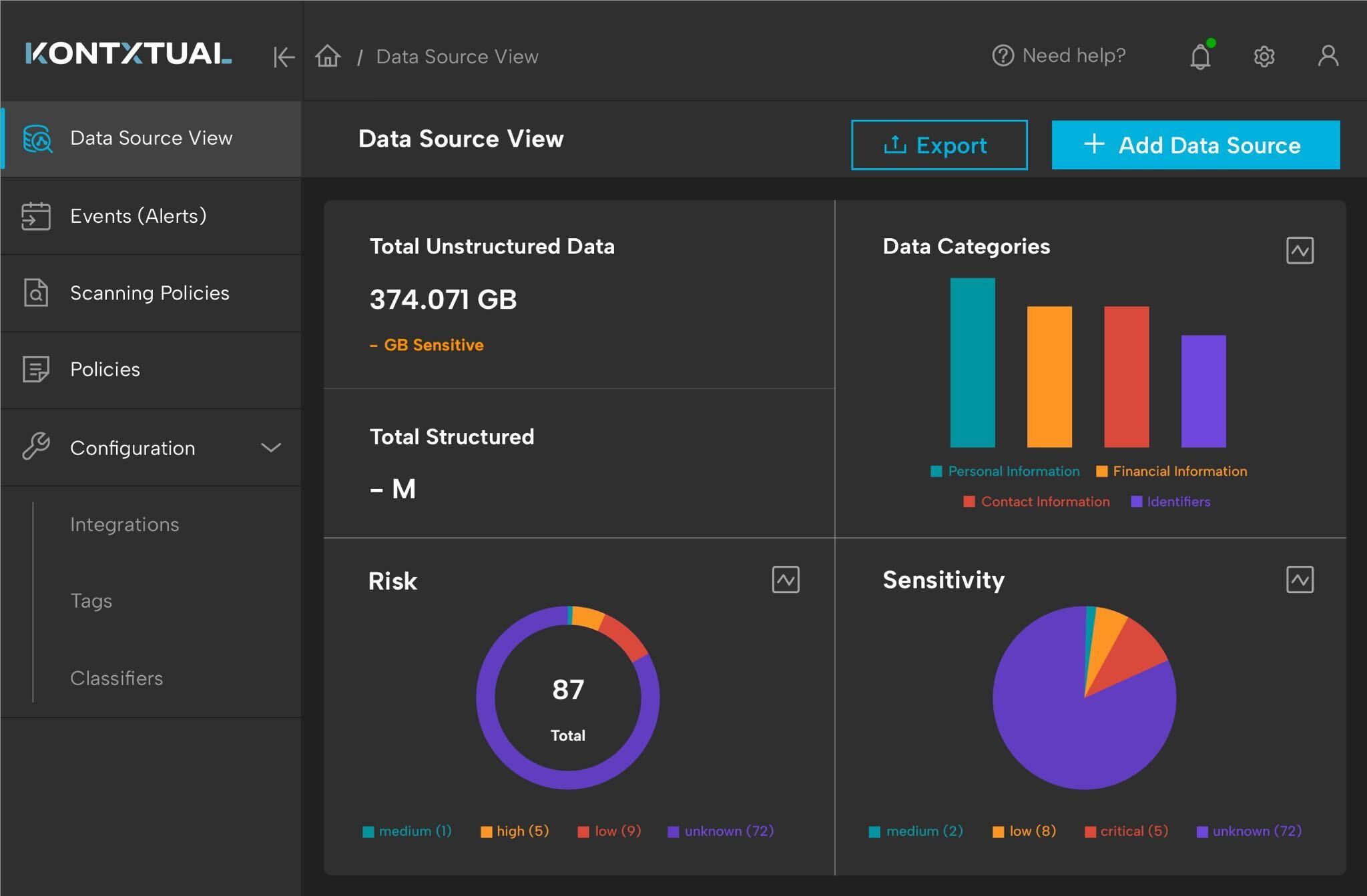Open user profile icon
This screenshot has height=896, width=1367.
coord(1328,56)
